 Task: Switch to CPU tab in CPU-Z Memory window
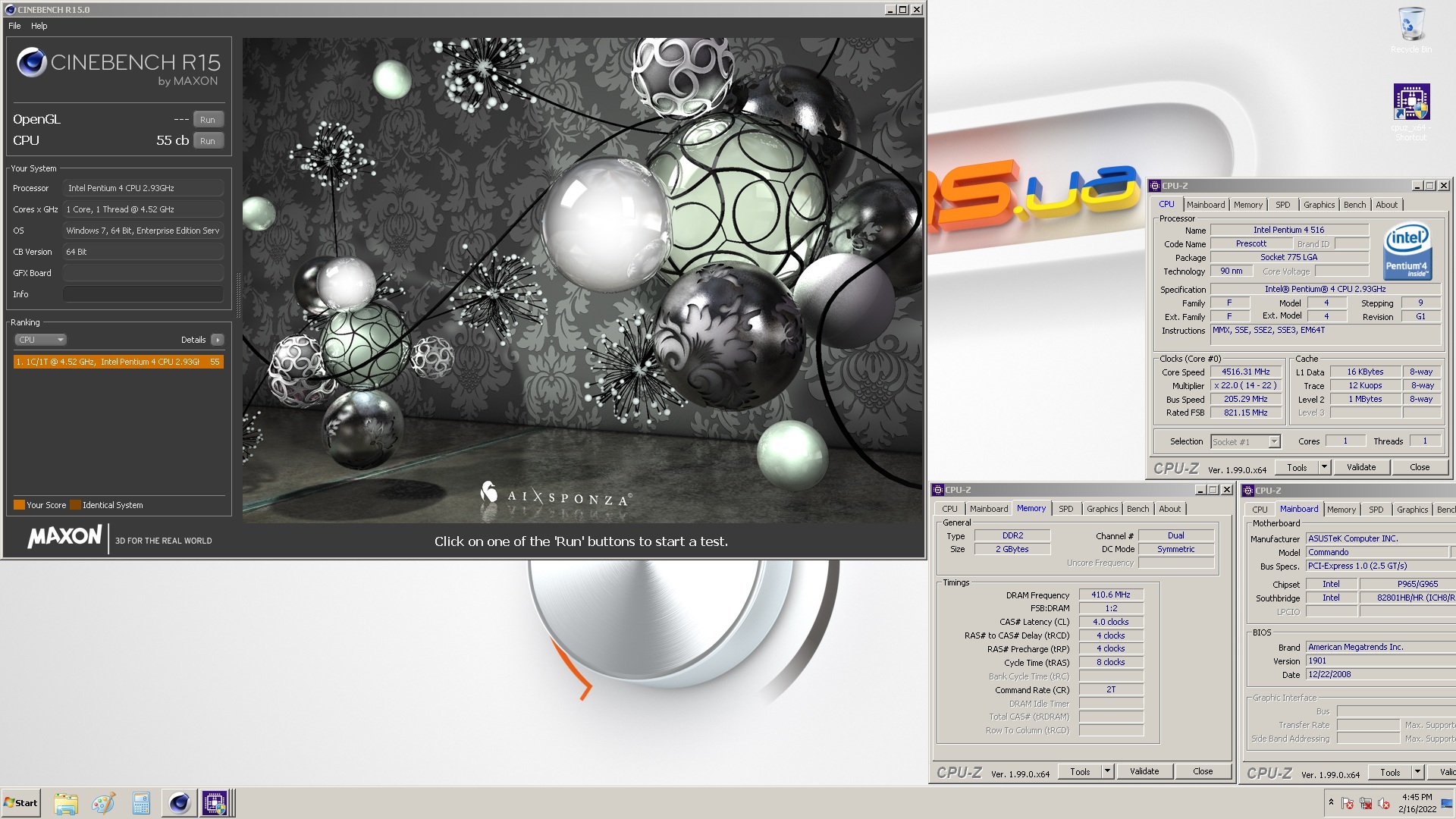tap(949, 509)
